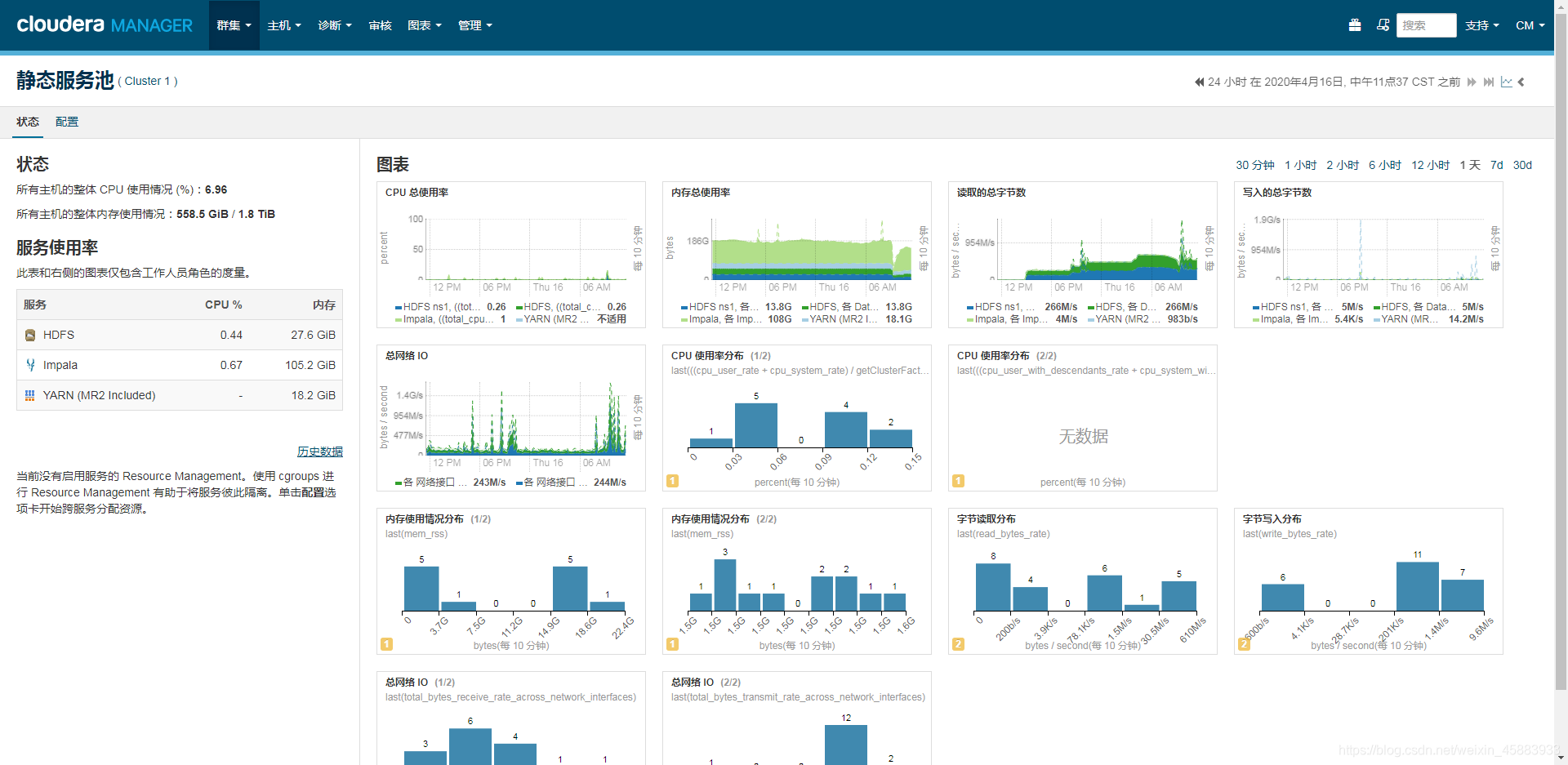
Task: Click Impala legend in 内存总使用率 chart
Action: (x=722, y=319)
